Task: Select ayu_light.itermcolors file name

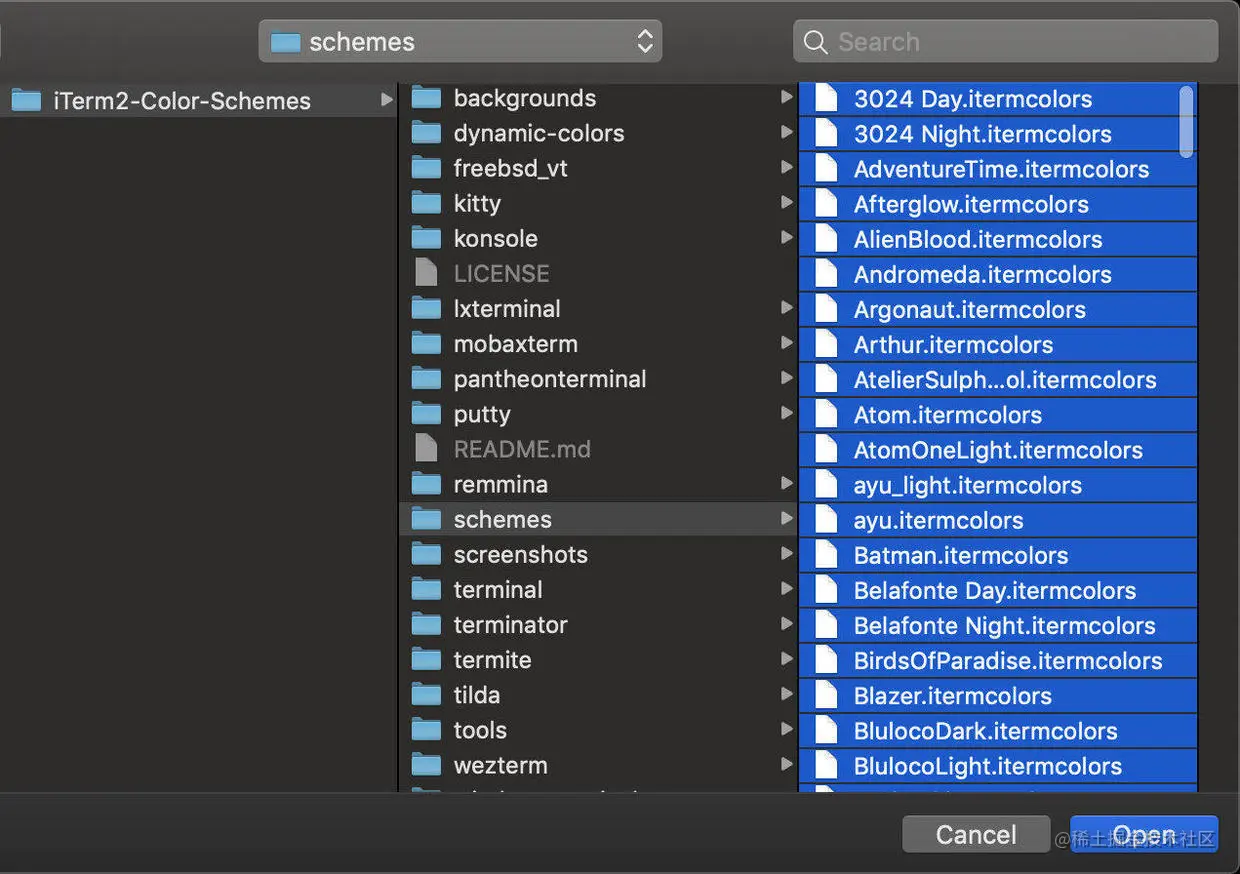Action: pyautogui.click(x=968, y=485)
